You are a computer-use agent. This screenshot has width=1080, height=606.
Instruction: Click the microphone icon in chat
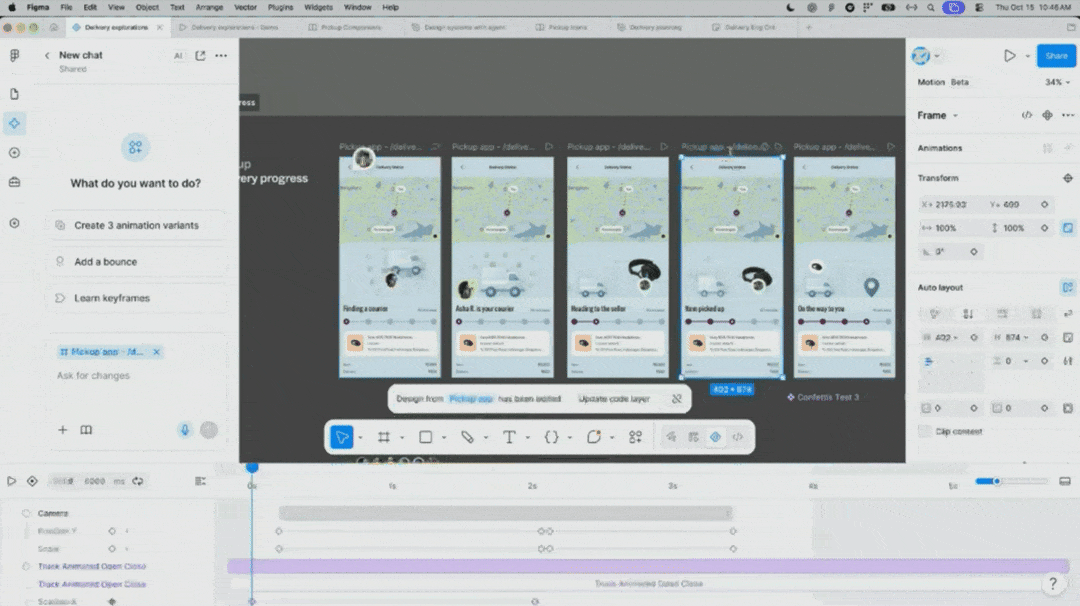click(x=185, y=430)
